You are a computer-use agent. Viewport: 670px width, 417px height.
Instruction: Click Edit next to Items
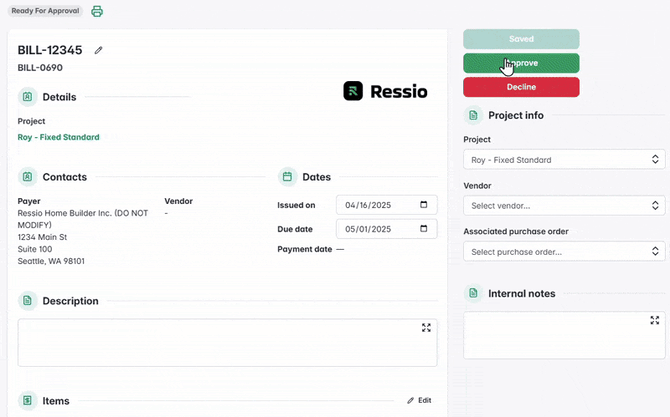pyautogui.click(x=419, y=400)
